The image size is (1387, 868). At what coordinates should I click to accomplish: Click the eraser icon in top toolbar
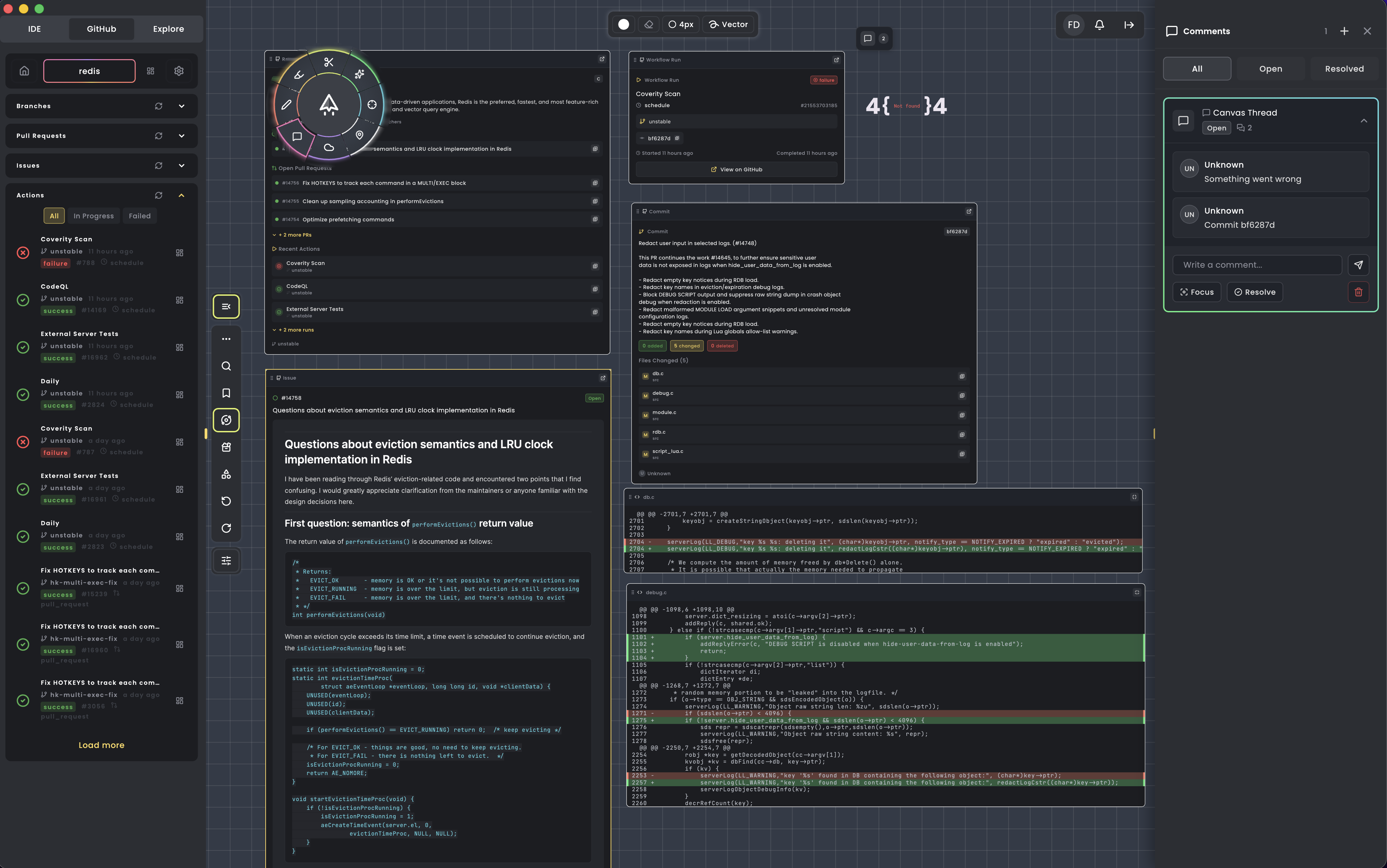pyautogui.click(x=649, y=24)
